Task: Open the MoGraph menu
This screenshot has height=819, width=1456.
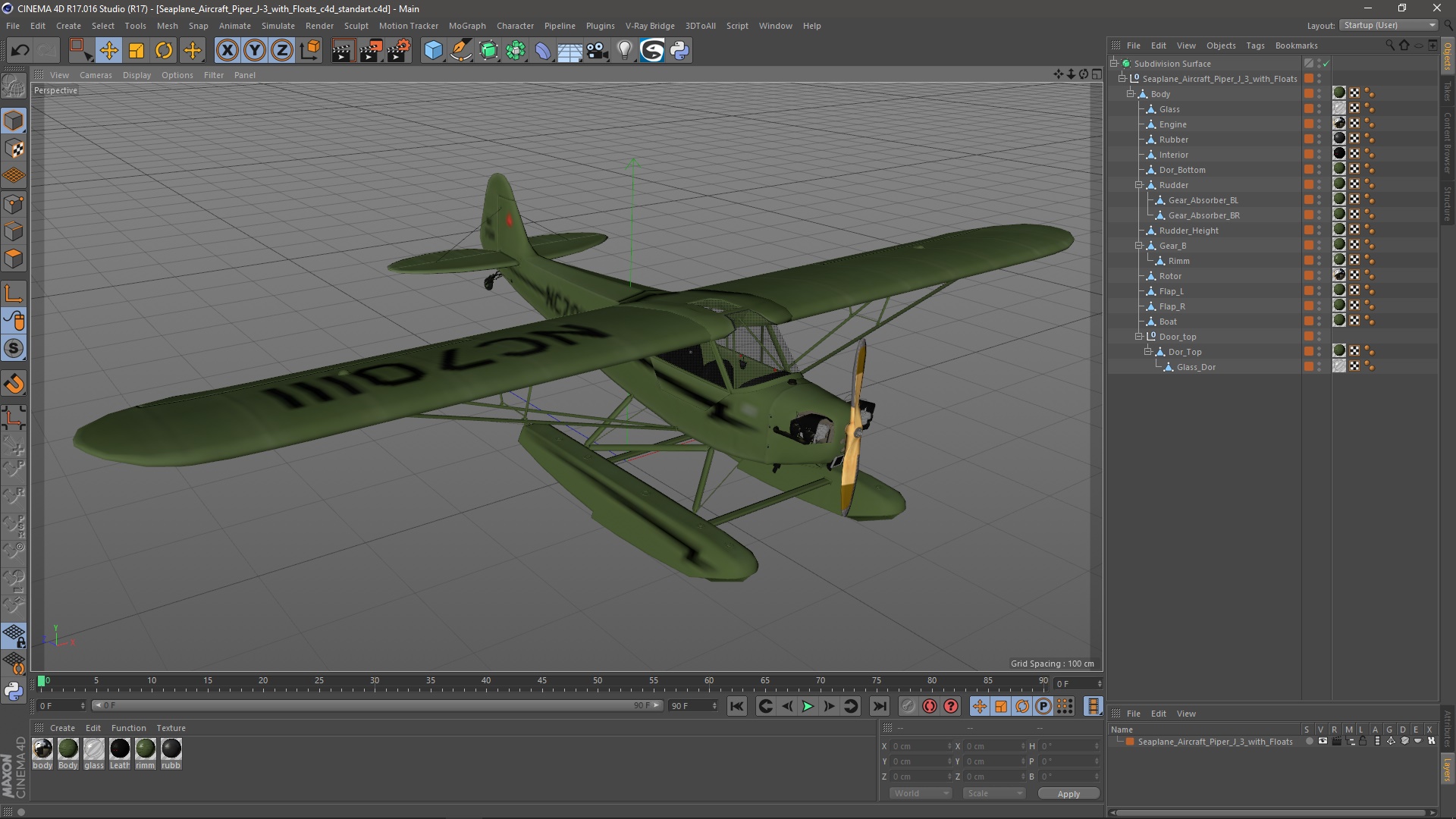Action: [466, 26]
